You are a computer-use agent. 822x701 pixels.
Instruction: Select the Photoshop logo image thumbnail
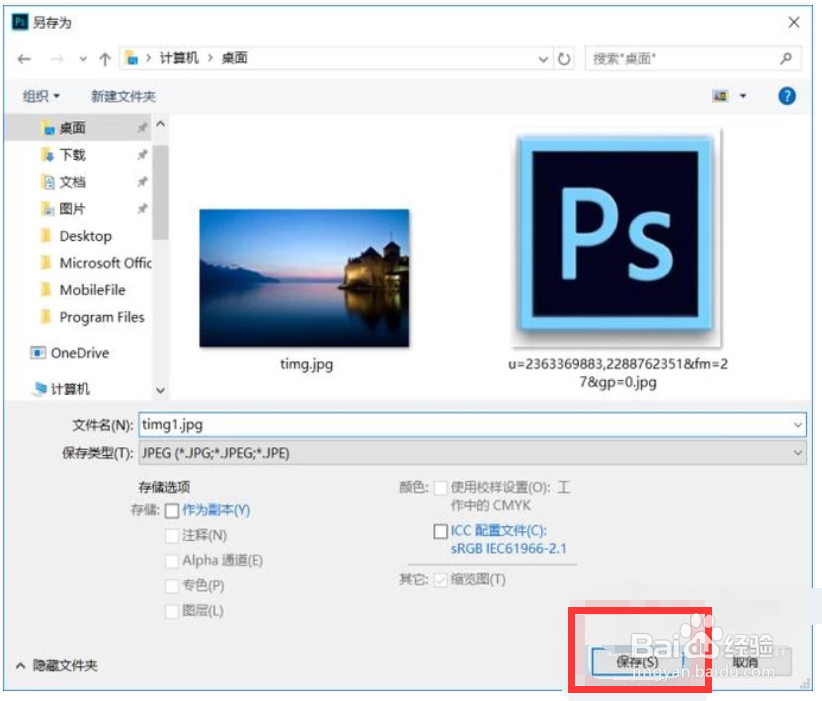615,237
